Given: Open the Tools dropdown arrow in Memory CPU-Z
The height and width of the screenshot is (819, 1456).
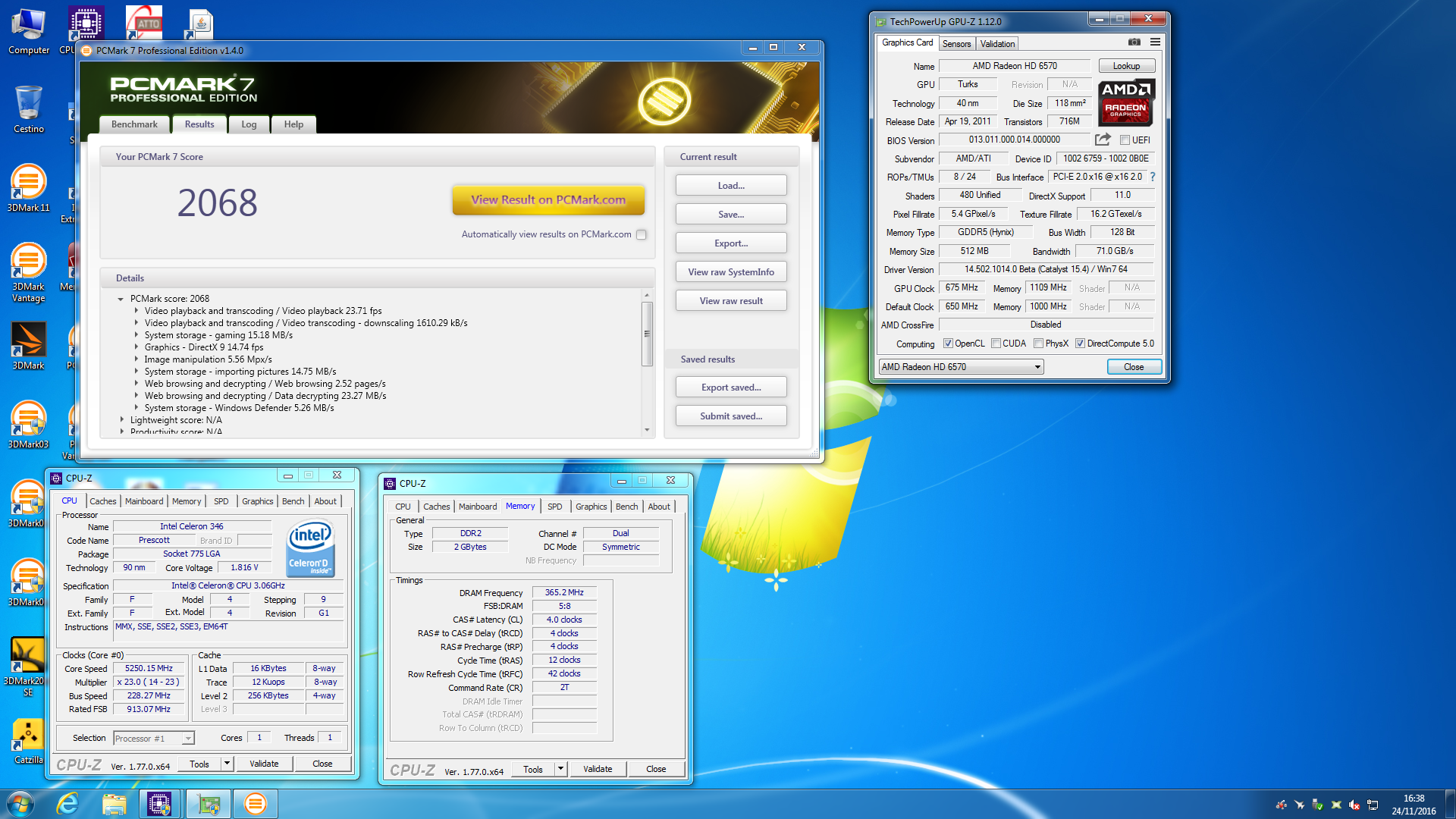Looking at the screenshot, I should pyautogui.click(x=560, y=769).
